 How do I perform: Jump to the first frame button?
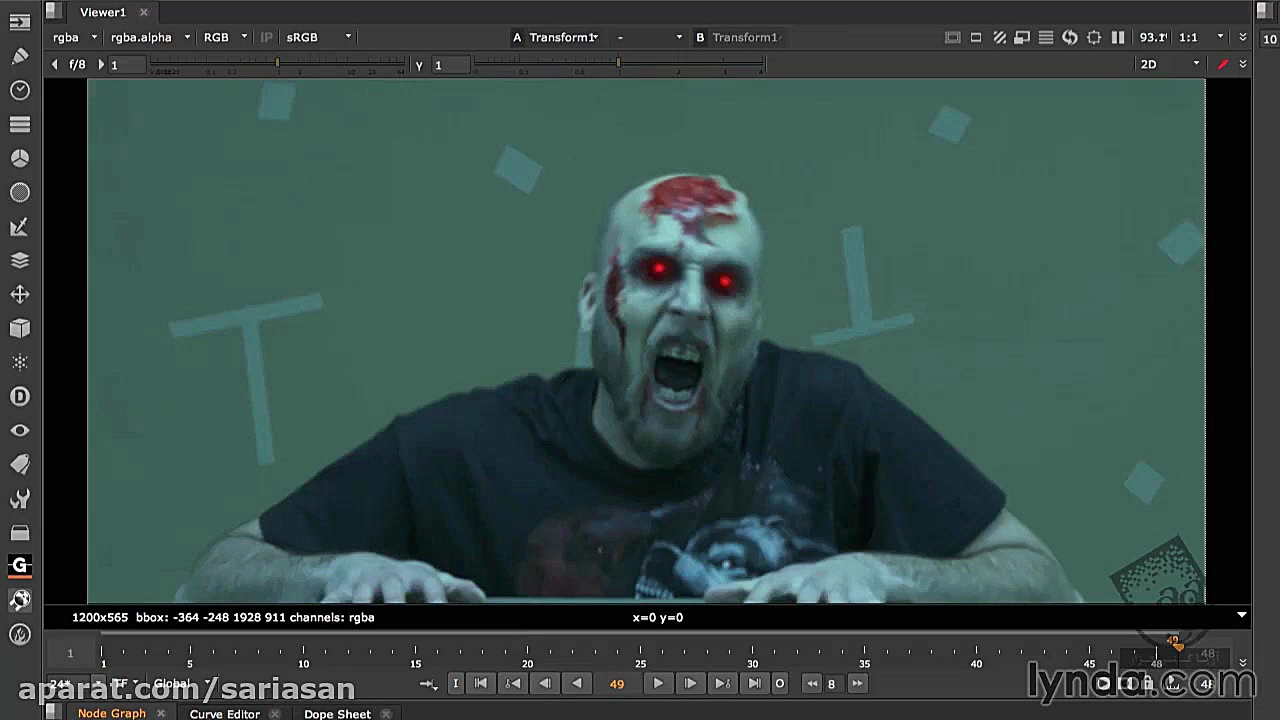click(480, 683)
